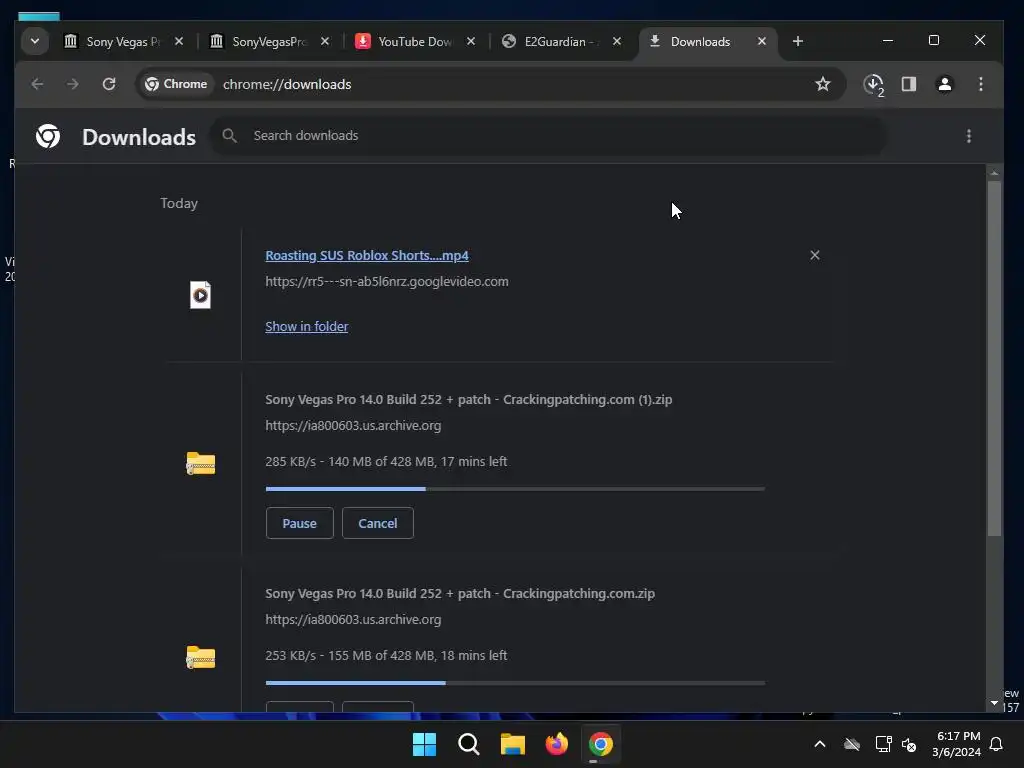Click the Today date heading
This screenshot has height=768, width=1024.
(x=179, y=203)
